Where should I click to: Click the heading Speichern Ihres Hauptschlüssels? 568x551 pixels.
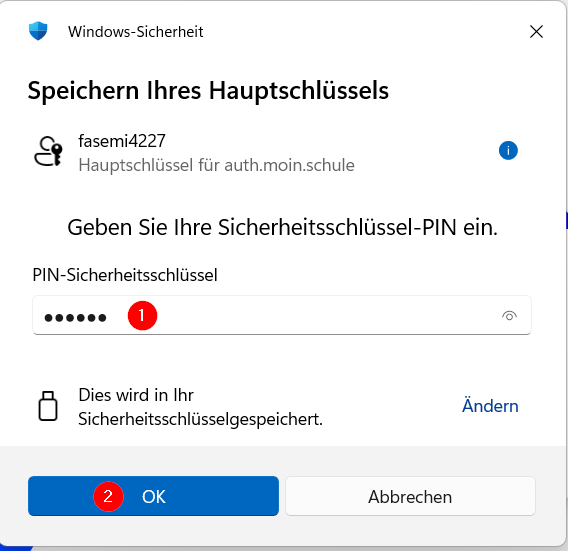[x=208, y=90]
